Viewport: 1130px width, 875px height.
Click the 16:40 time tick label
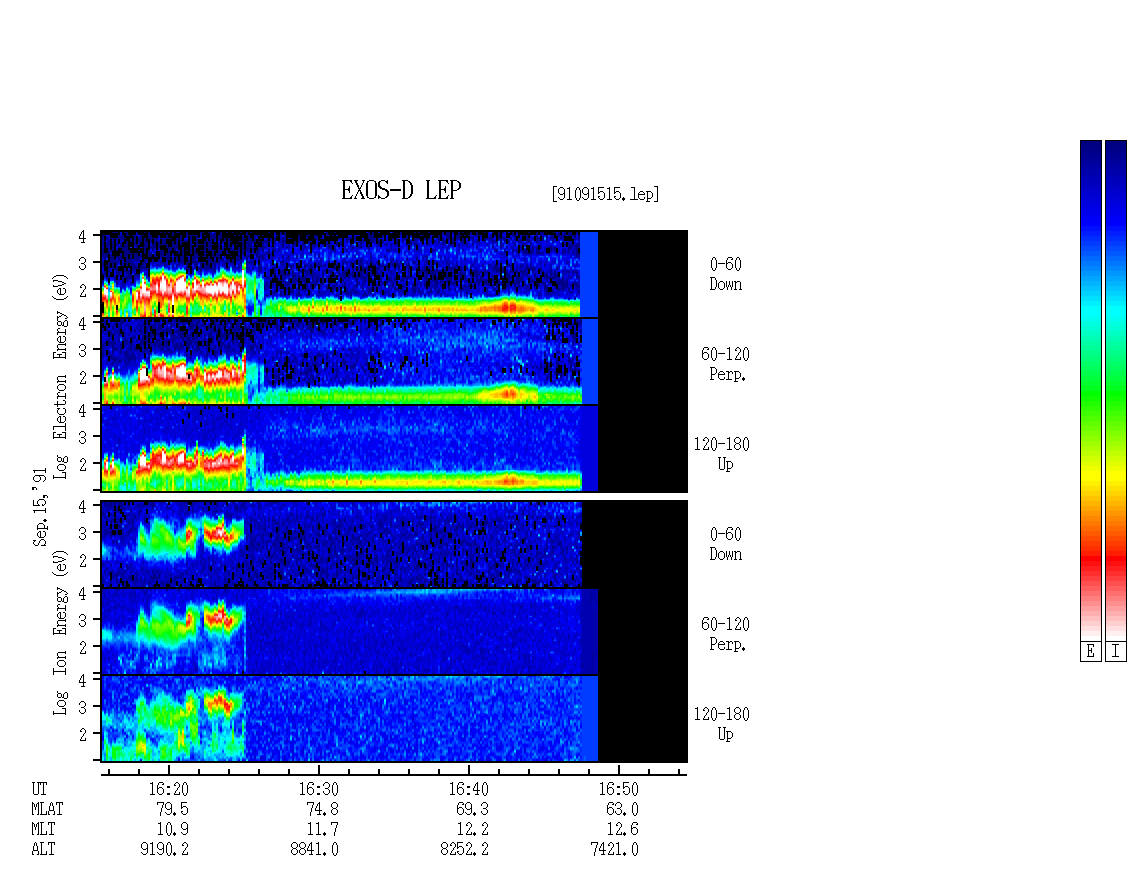point(468,789)
